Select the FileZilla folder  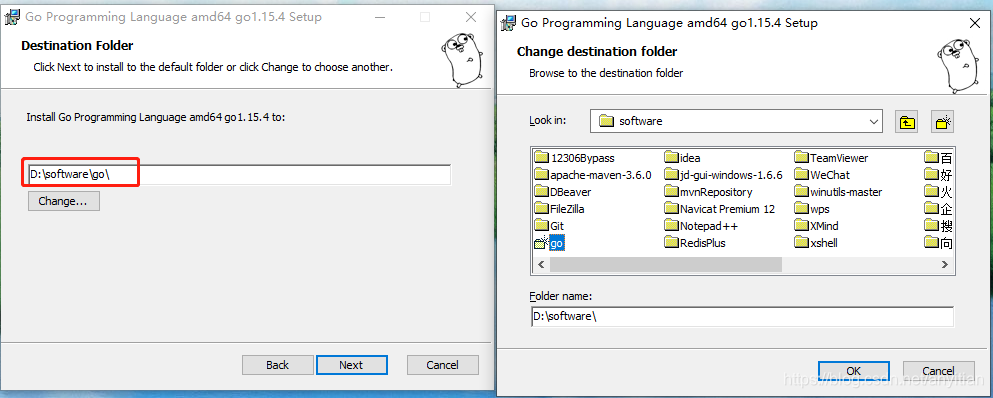560,209
